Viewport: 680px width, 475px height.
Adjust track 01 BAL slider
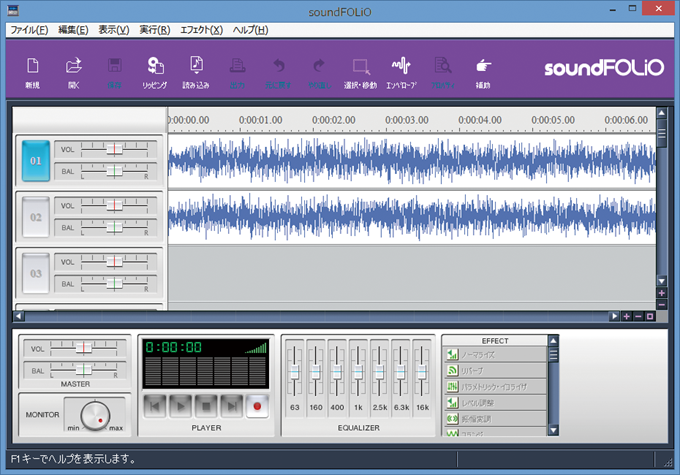pos(114,171)
